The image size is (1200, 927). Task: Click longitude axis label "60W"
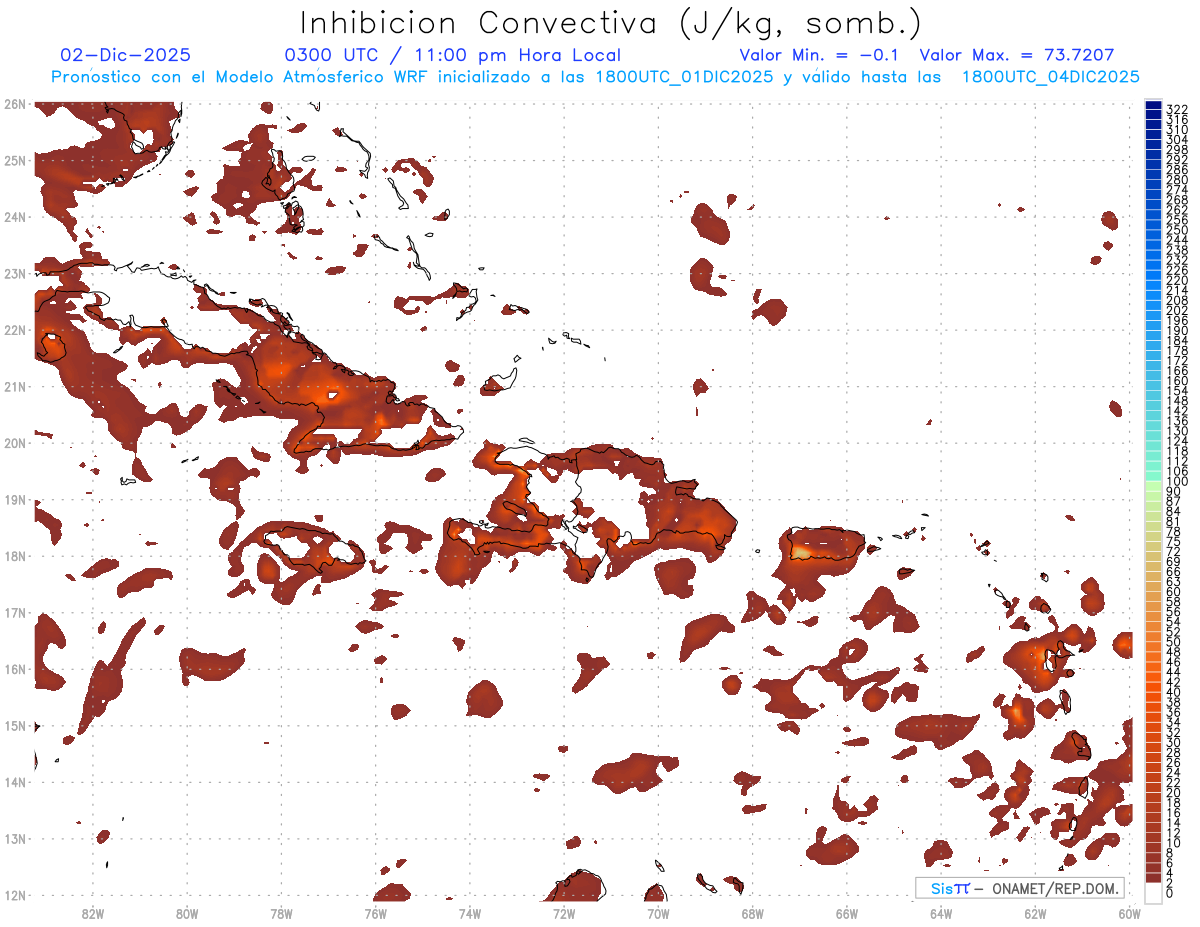(1129, 914)
